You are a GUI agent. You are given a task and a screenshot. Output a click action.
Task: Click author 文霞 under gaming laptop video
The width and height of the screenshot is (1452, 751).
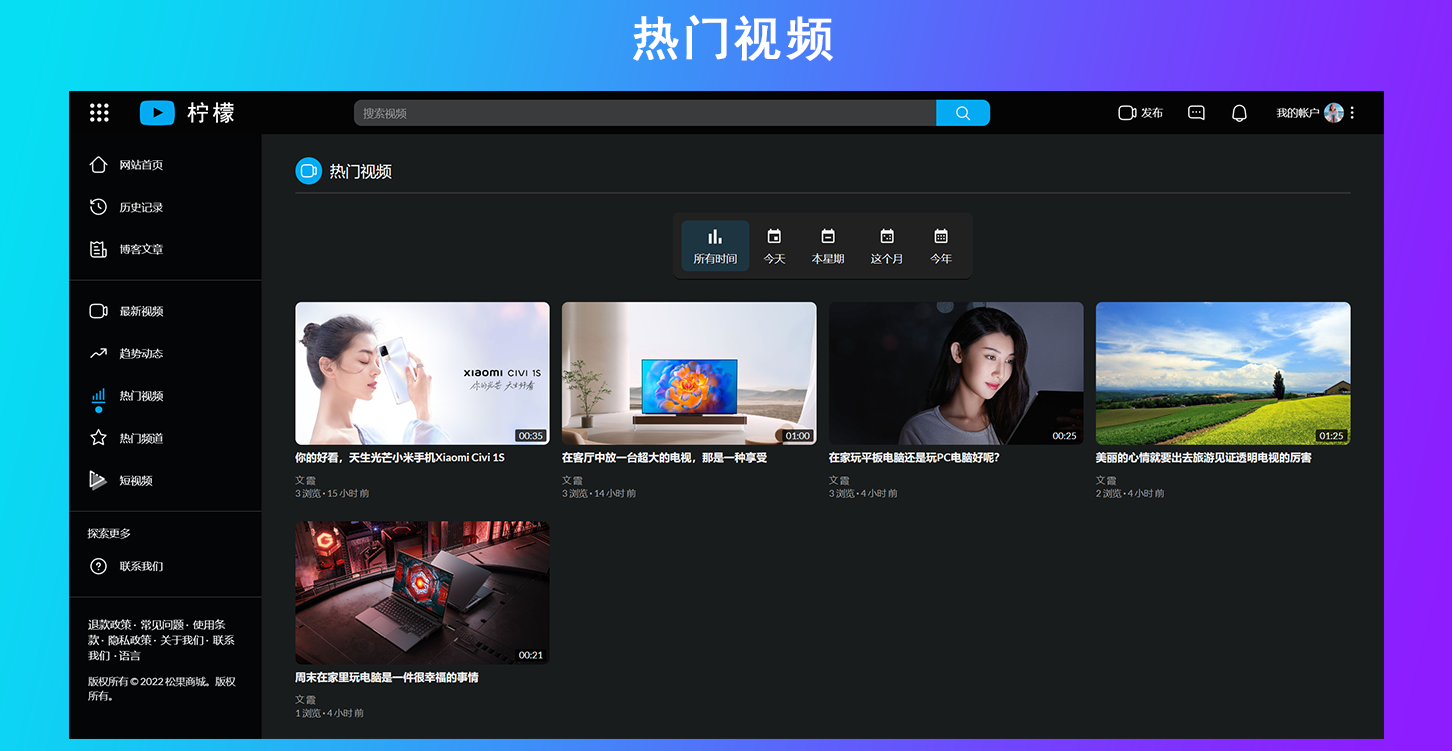tap(305, 700)
